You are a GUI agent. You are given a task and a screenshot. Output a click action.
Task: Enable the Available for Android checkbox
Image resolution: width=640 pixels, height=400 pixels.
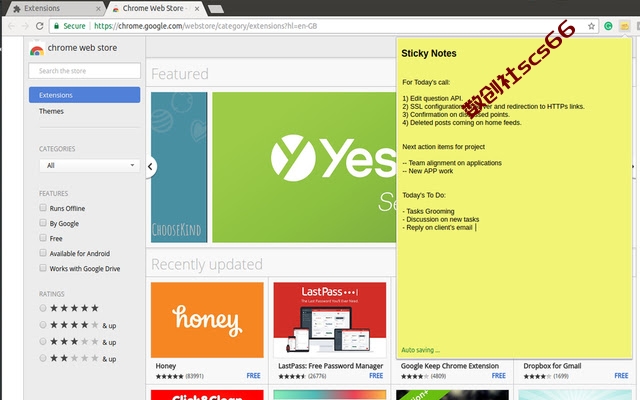43,253
